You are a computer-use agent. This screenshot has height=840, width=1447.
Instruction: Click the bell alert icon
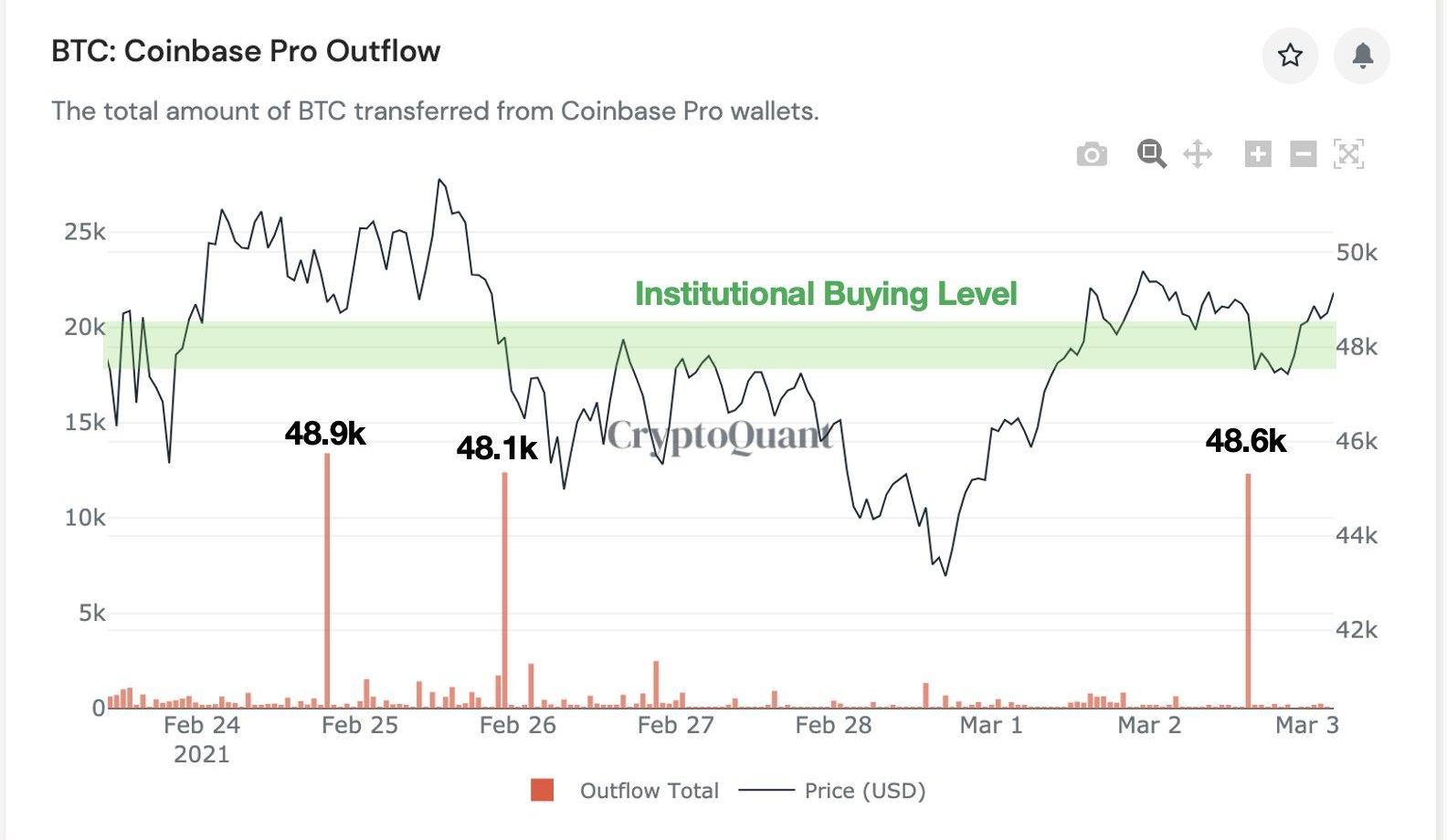coord(1362,56)
